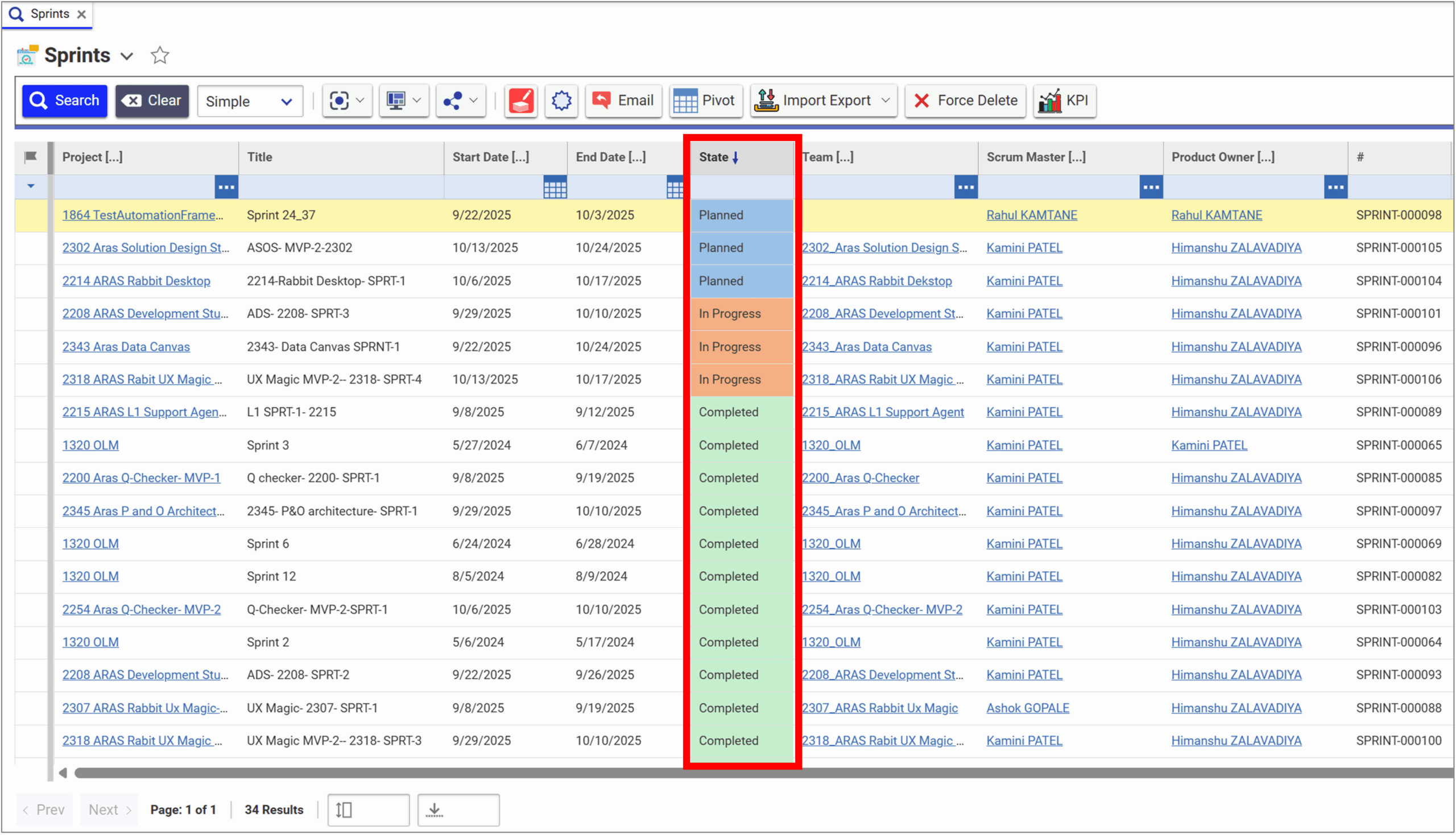The height and width of the screenshot is (835, 1456).
Task: Click the 'Completed' state for Sprint 12
Action: [742, 577]
